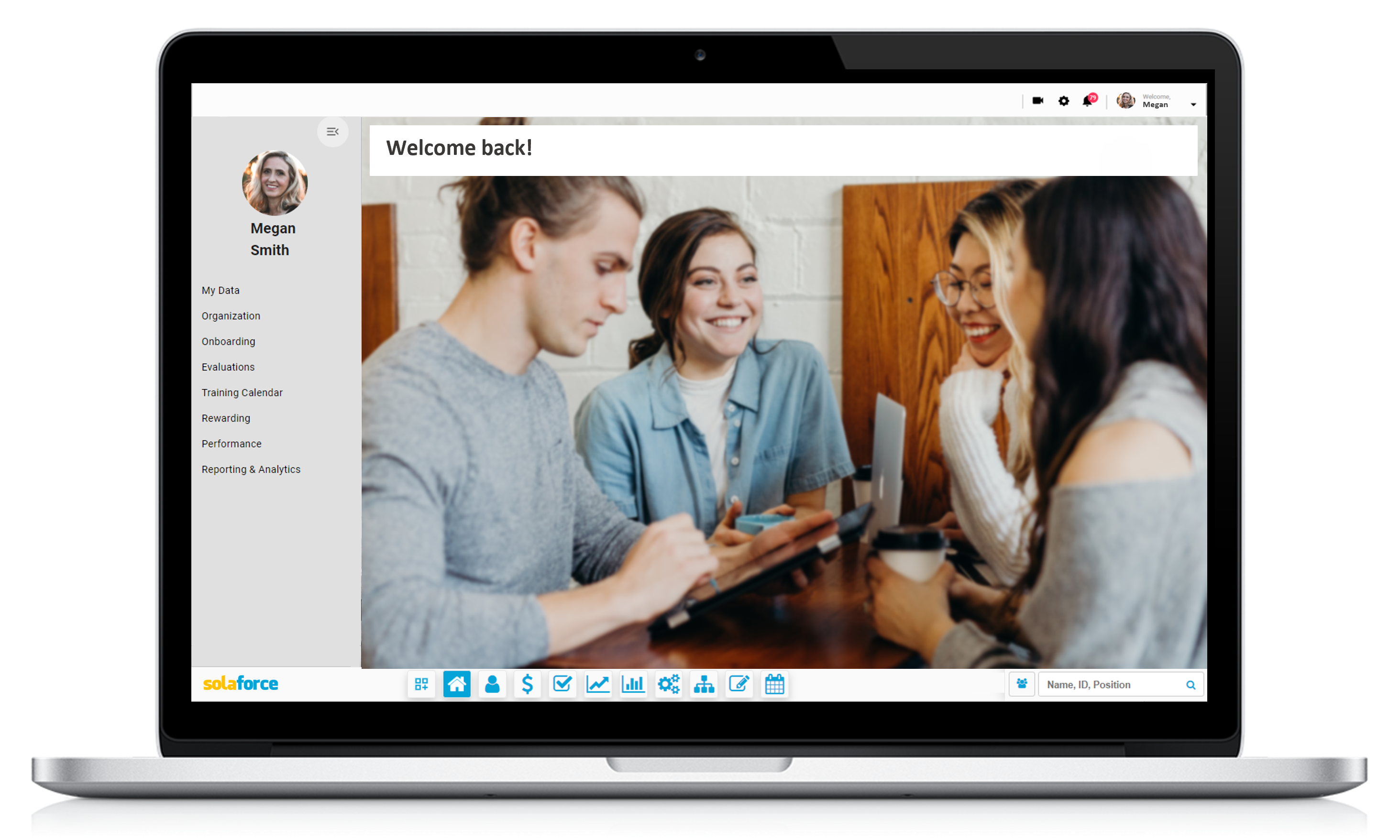Click the Task checkmark icon
Viewport: 1400px width, 840px height.
point(562,685)
